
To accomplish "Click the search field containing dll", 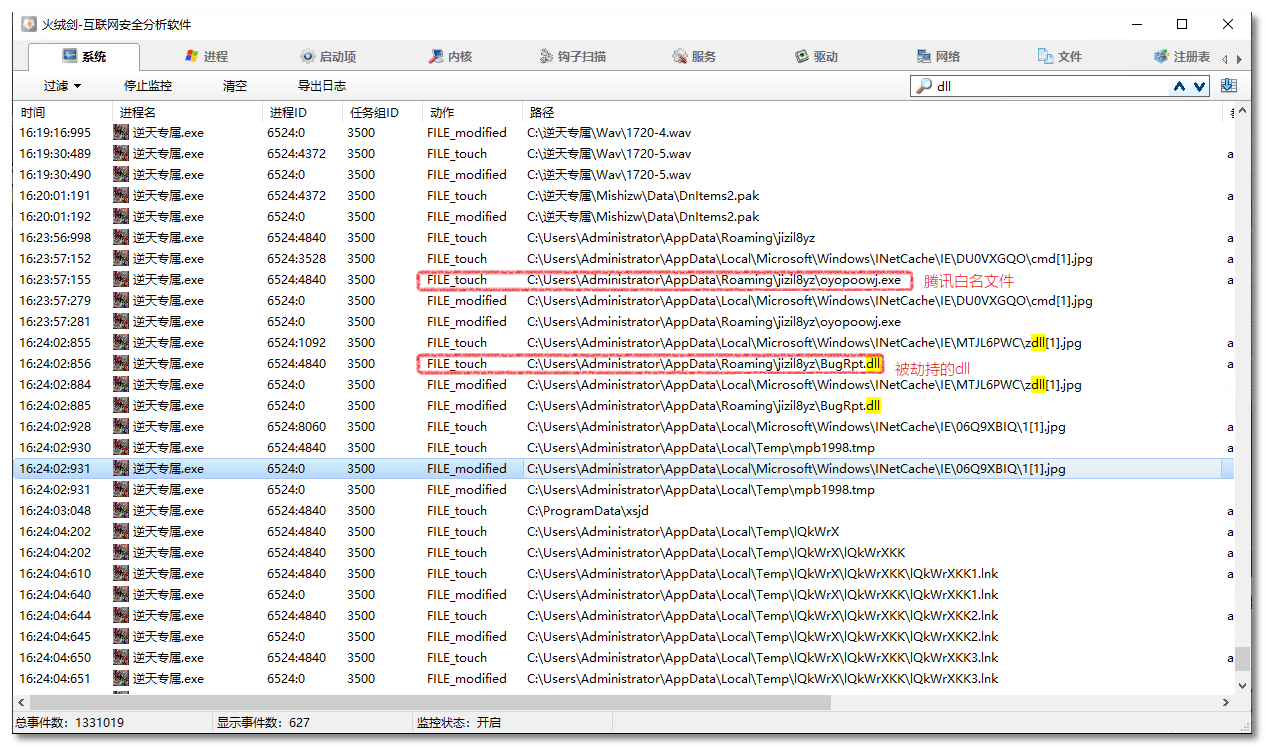I will (x=1050, y=87).
